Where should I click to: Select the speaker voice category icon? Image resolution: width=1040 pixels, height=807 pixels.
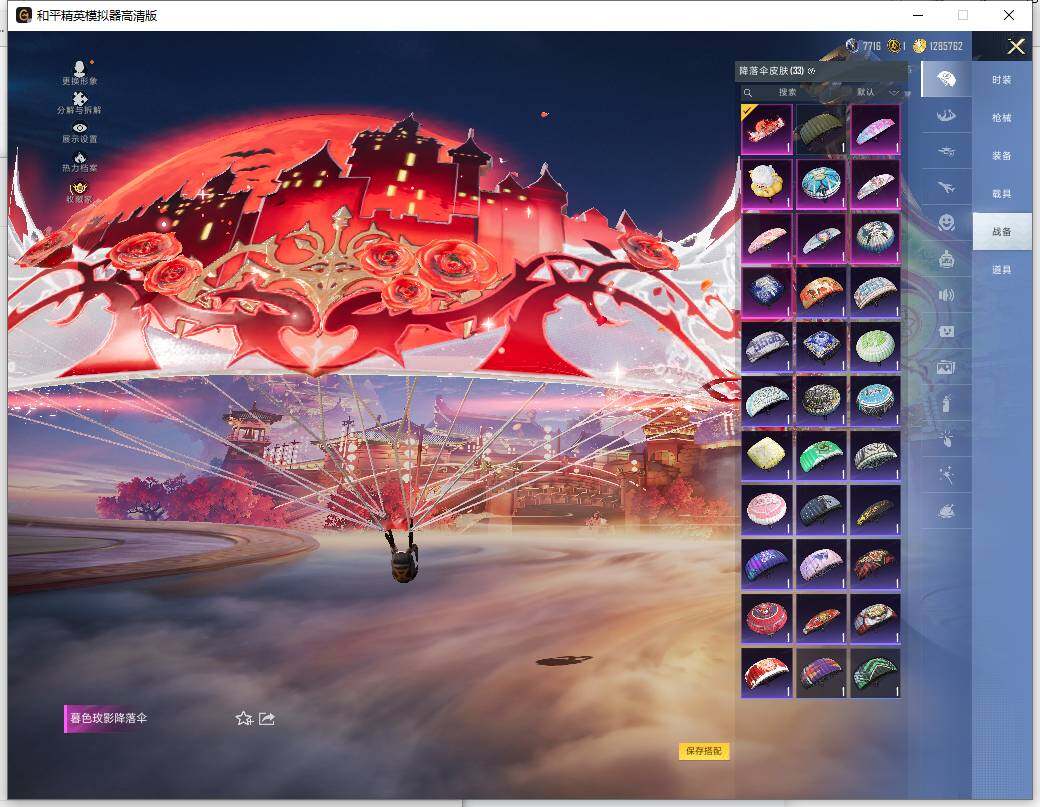(x=946, y=295)
